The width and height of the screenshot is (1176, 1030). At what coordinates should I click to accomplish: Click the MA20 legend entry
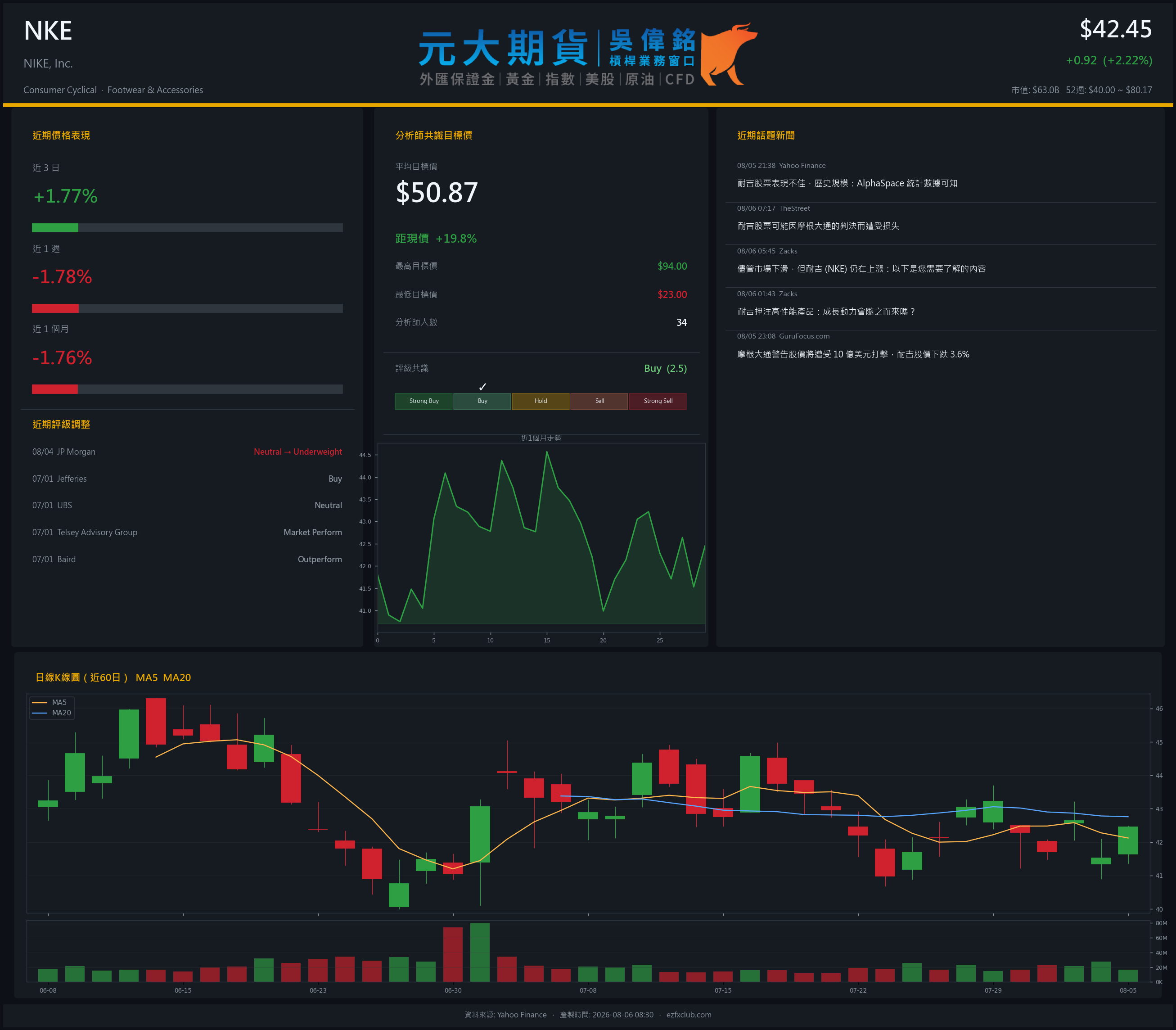(x=52, y=713)
